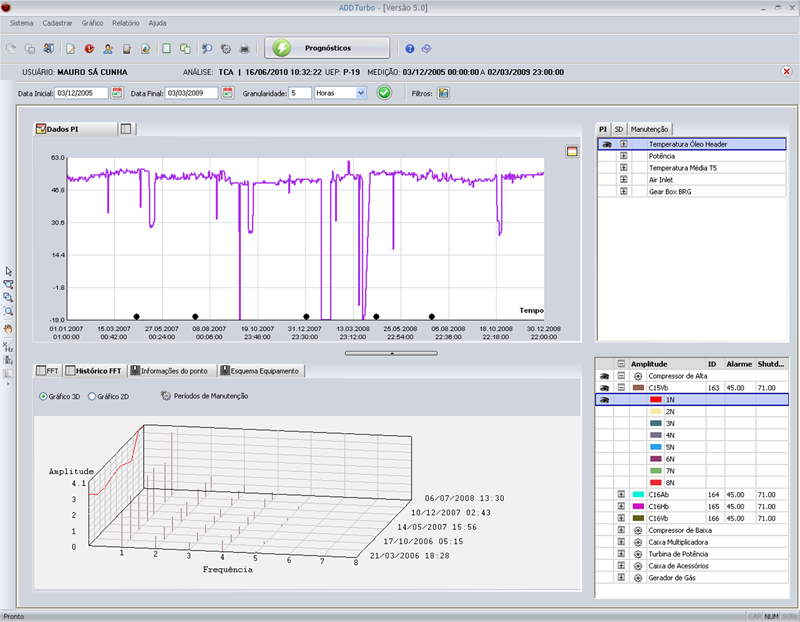
Task: Expand the Gear Box BRG item
Action: (623, 191)
